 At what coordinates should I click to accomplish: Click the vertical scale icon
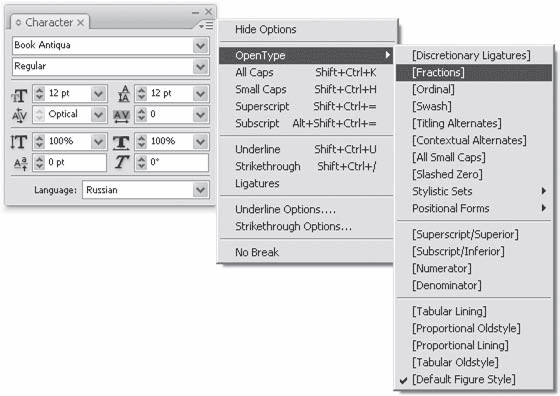[19, 142]
